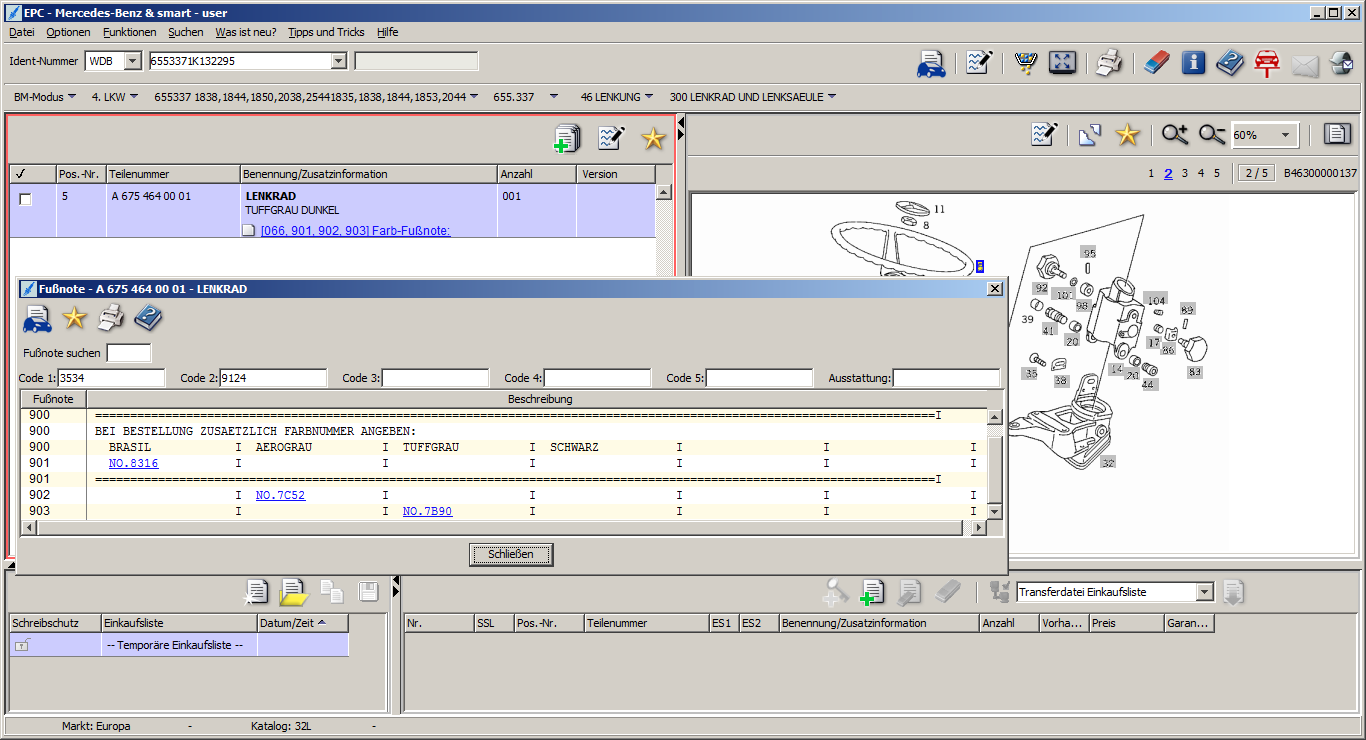The image size is (1366, 740).
Task: Open notes icon in parts list panel
Action: pyautogui.click(x=611, y=138)
